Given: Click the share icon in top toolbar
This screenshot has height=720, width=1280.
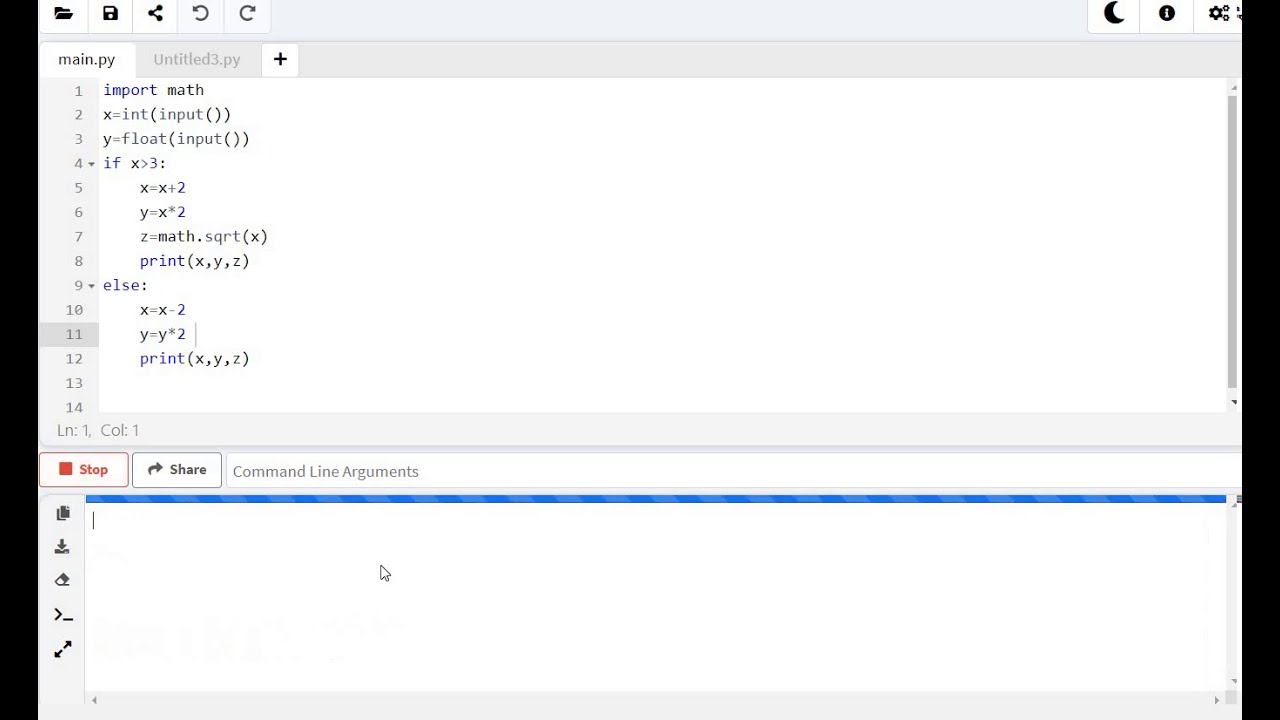Looking at the screenshot, I should (155, 13).
